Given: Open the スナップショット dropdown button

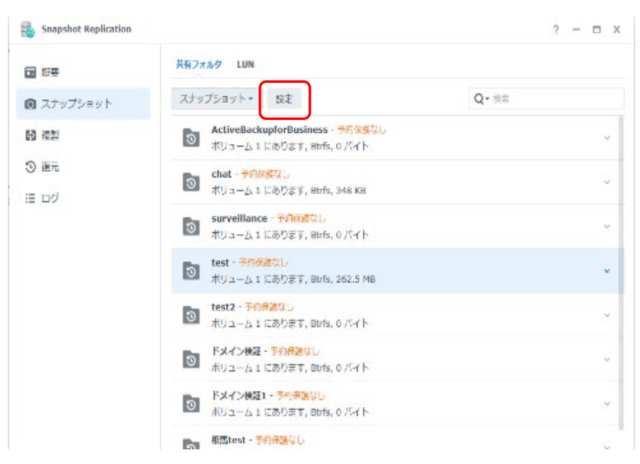Looking at the screenshot, I should click(214, 100).
